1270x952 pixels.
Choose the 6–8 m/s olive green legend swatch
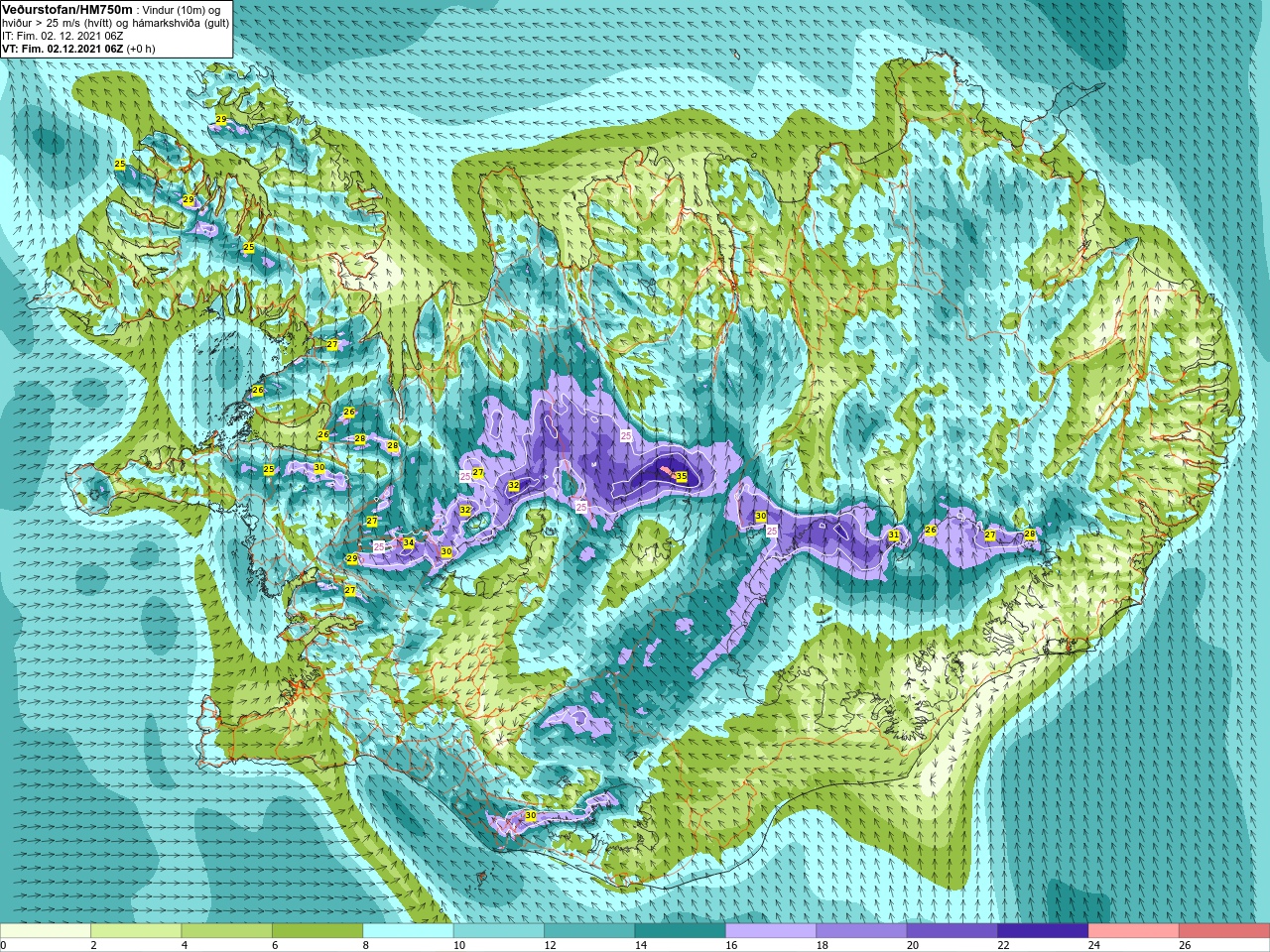pos(317,931)
